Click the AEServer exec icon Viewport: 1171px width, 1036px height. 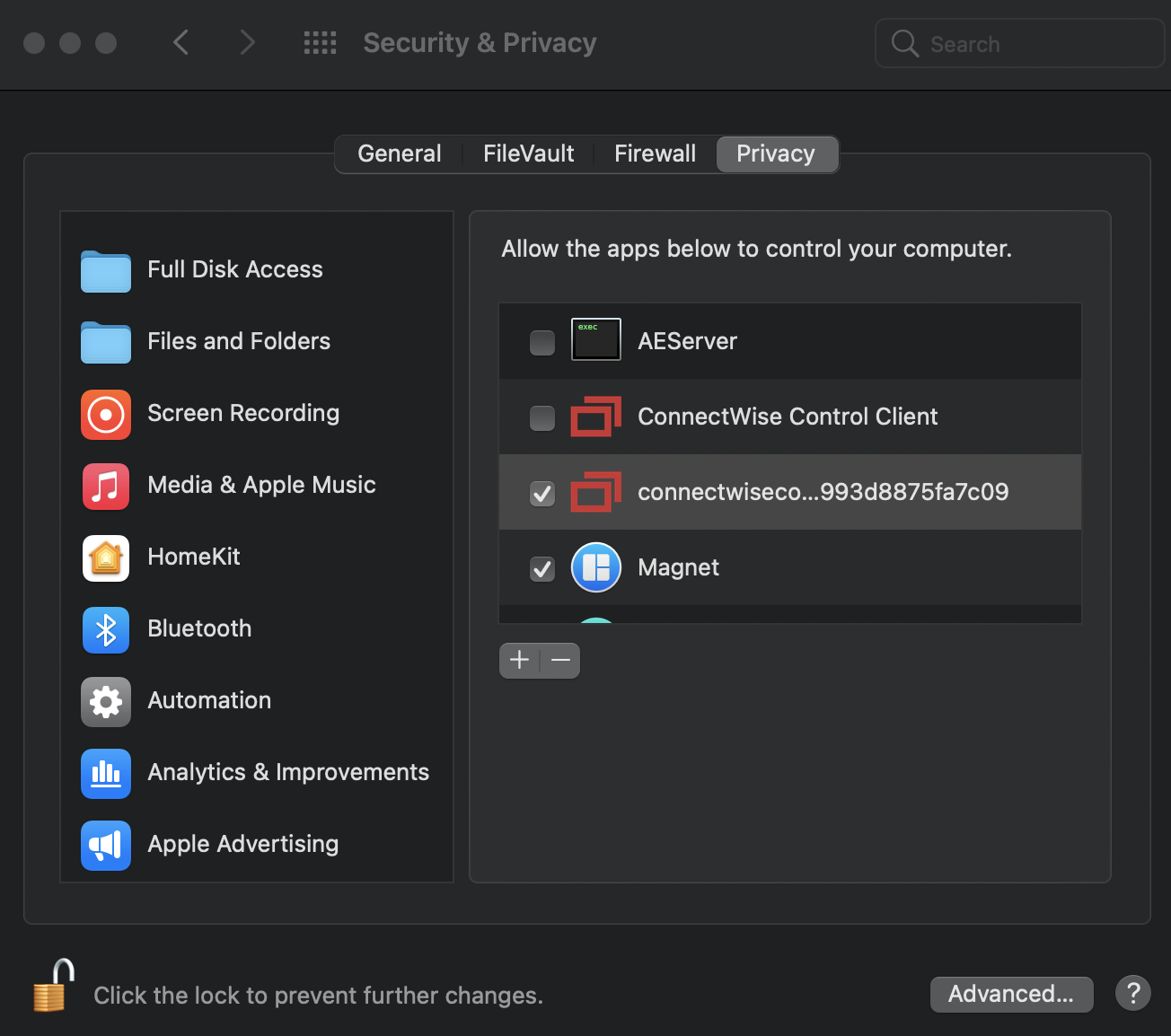click(596, 339)
